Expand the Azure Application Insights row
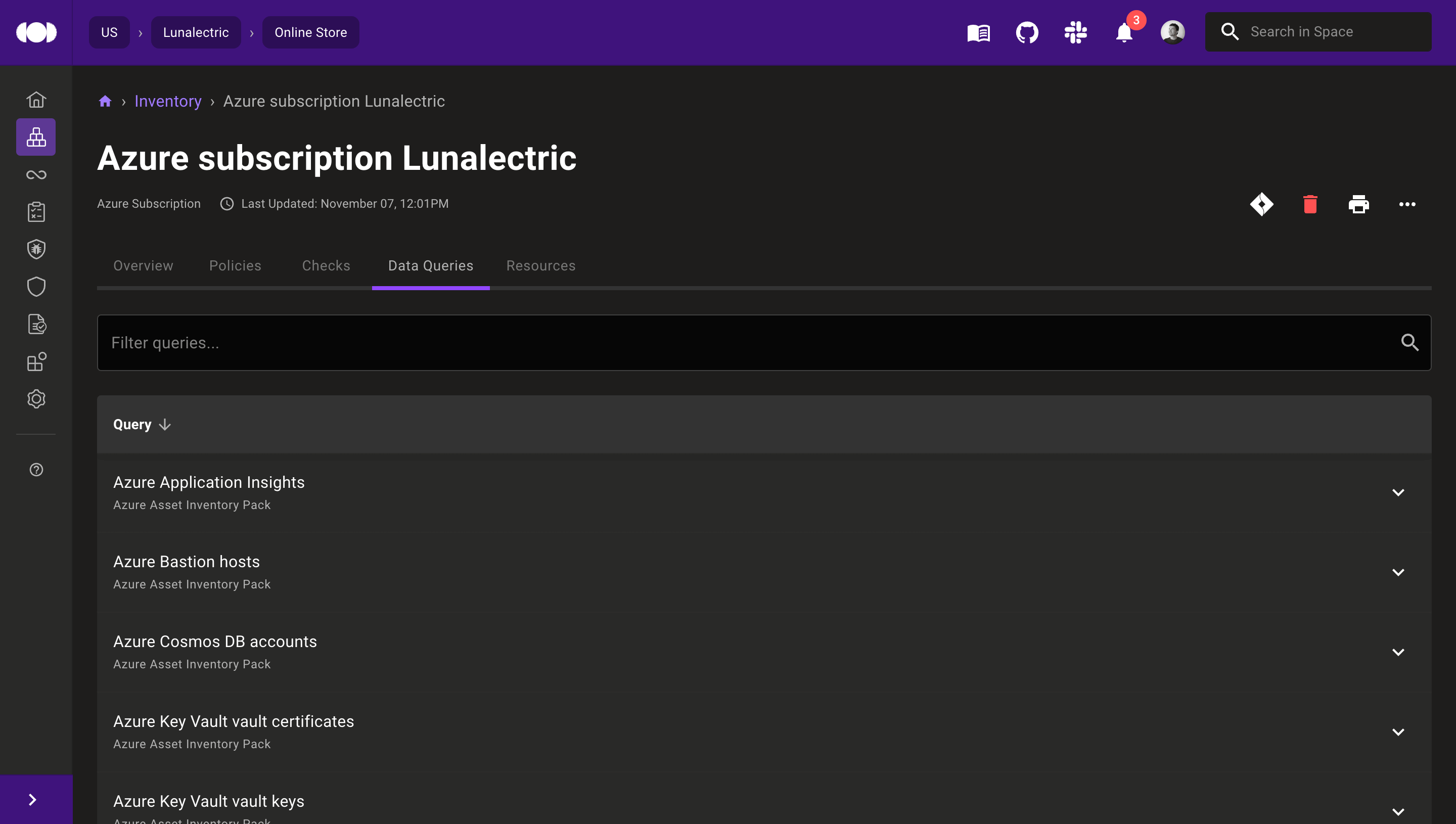 coord(1398,492)
